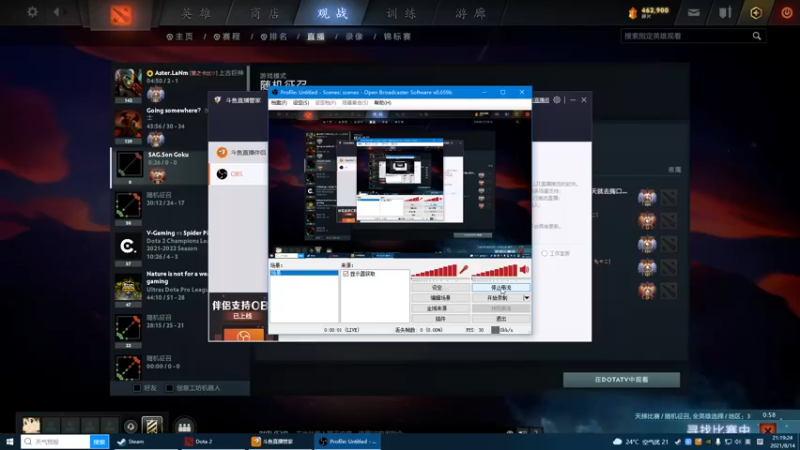Screen dimensions: 800x450
Task: Open the armory shield icon
Action: tap(725, 13)
